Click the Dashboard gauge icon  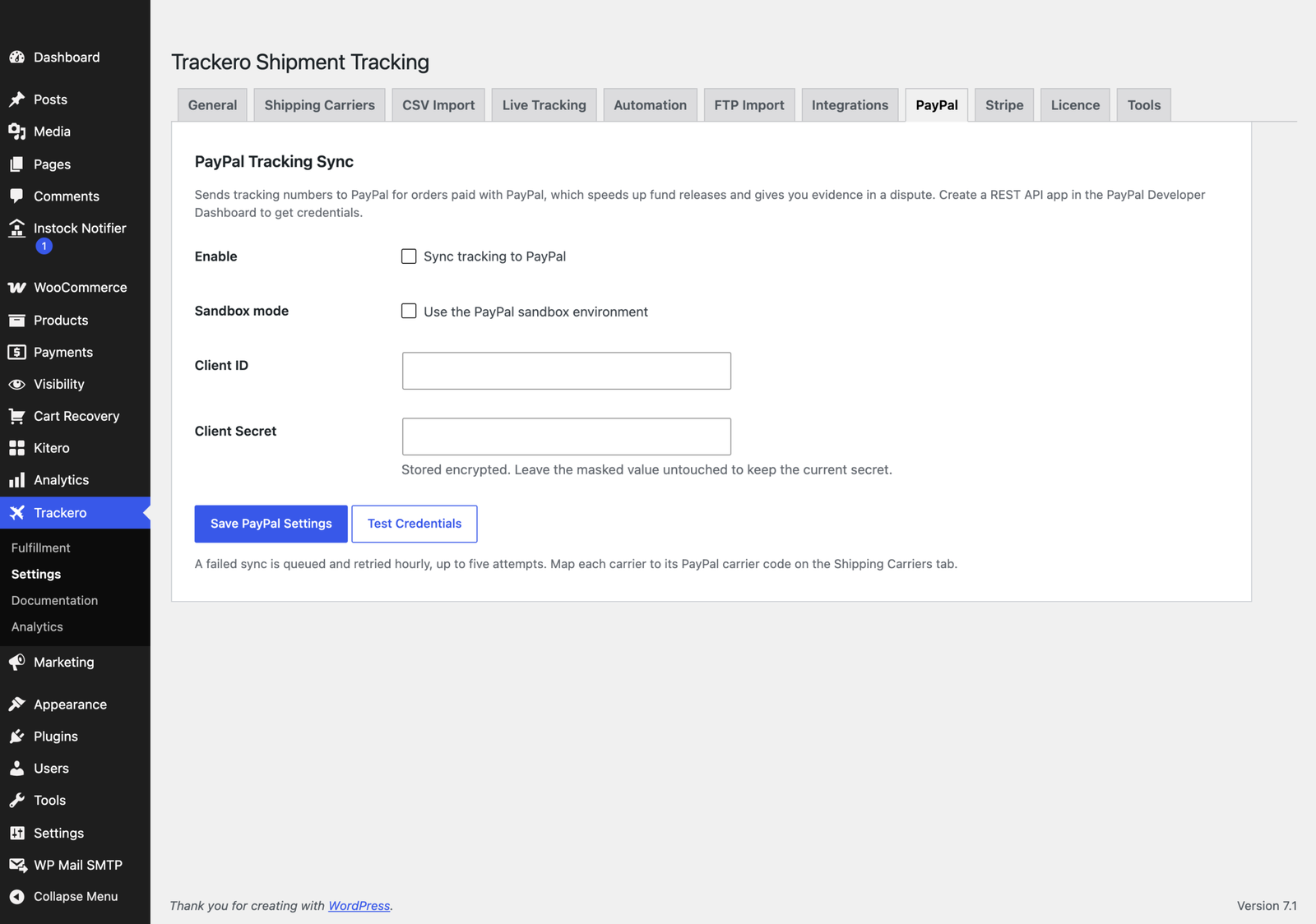[16, 58]
